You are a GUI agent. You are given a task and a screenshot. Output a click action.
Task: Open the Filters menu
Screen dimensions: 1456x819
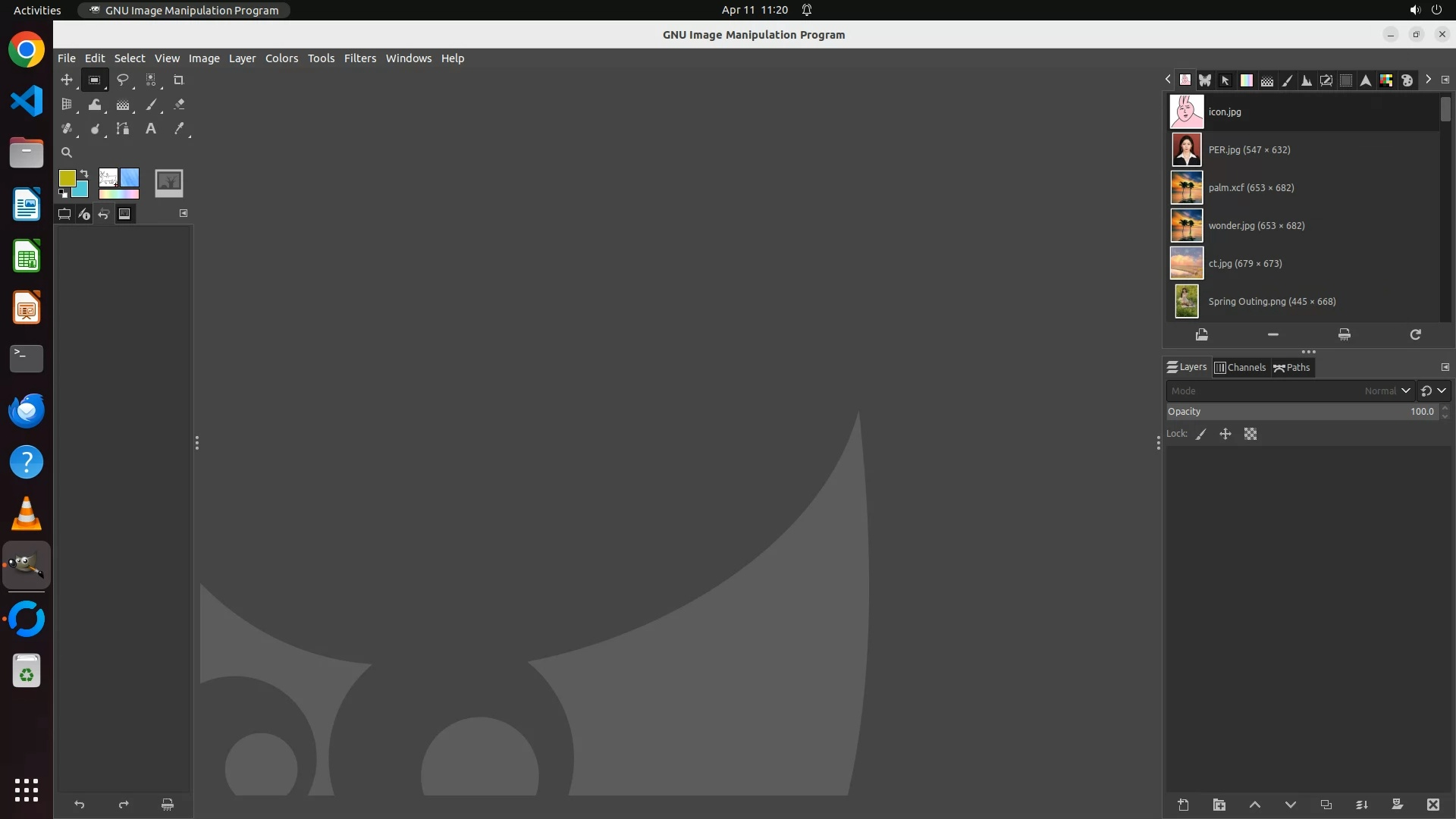point(359,58)
